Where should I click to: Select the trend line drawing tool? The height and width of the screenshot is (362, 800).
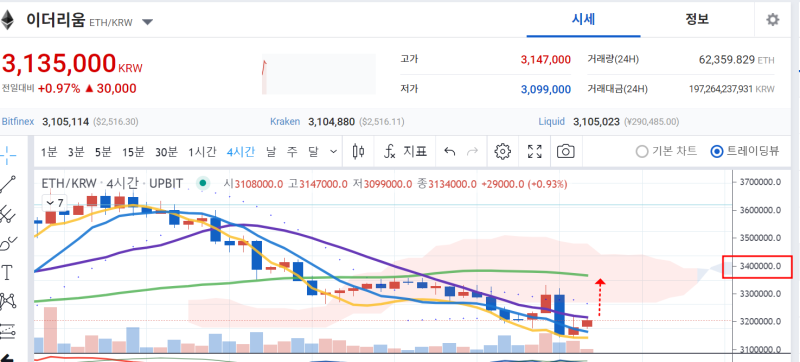point(8,184)
